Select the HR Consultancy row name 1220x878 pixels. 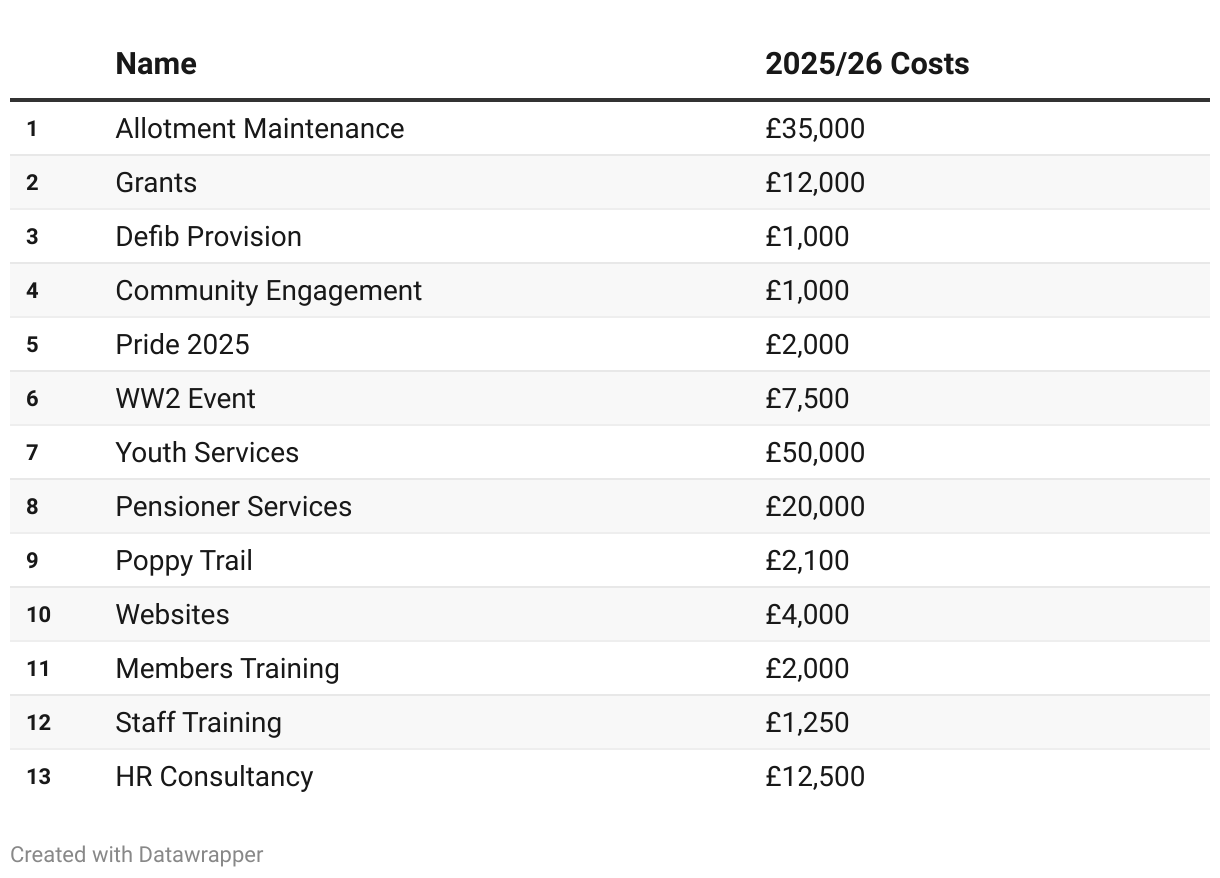point(214,777)
